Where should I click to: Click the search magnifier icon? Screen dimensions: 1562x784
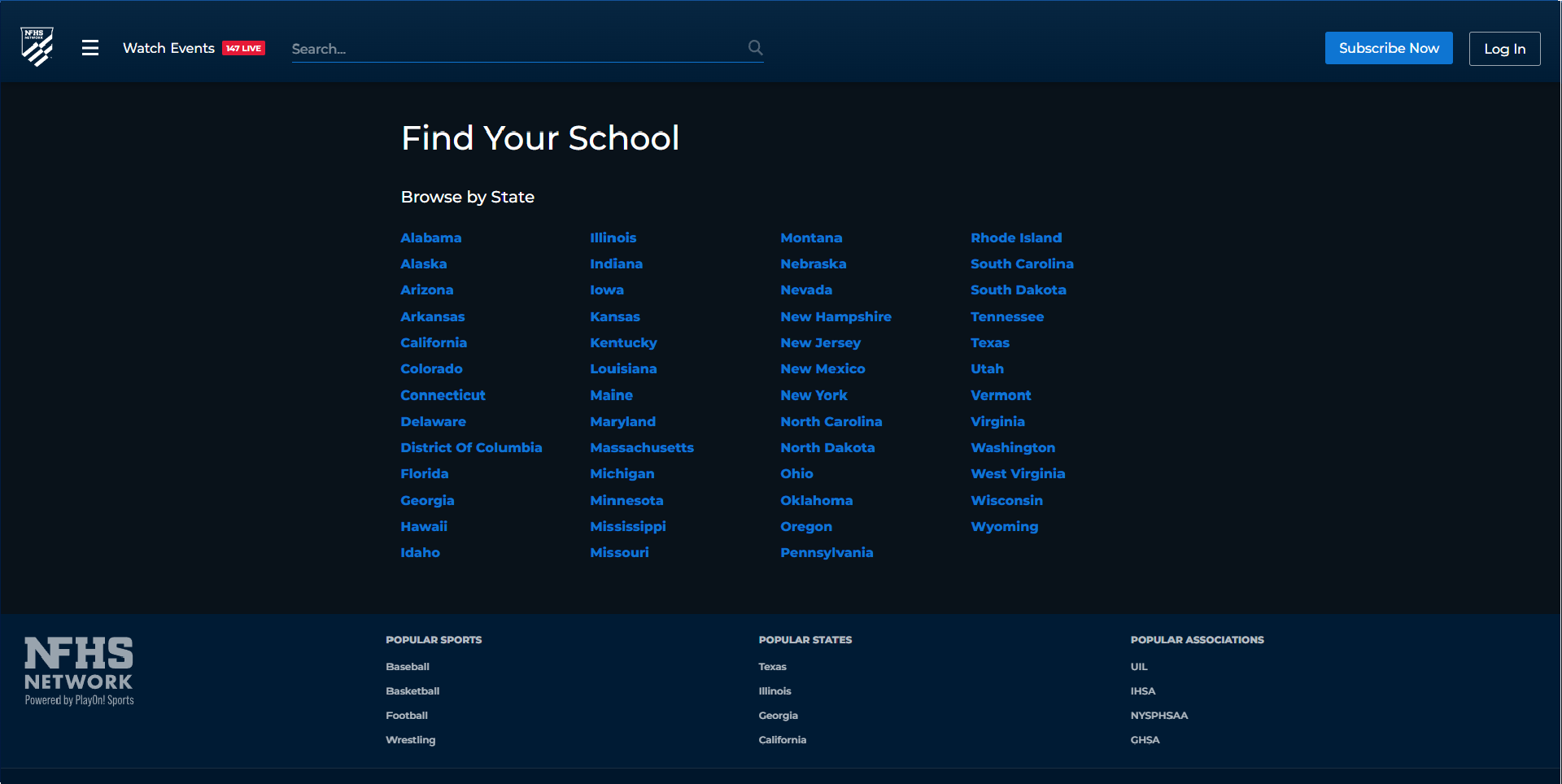click(755, 48)
